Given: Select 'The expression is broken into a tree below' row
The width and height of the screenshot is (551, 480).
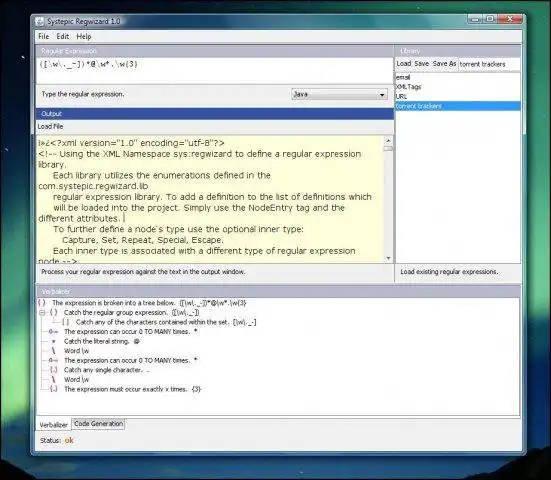Looking at the screenshot, I should (x=149, y=303).
